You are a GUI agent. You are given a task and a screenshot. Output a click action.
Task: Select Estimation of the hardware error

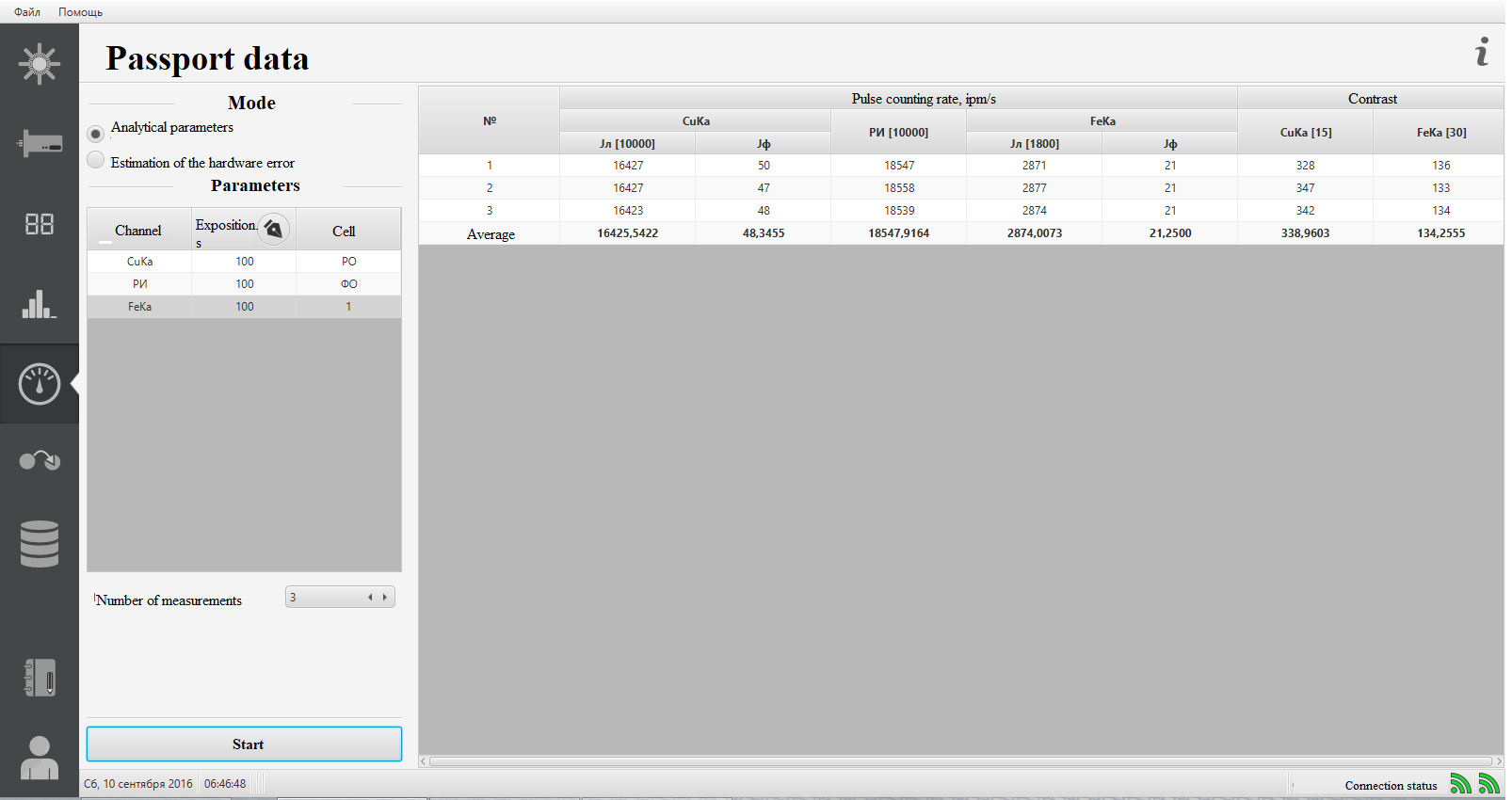[x=96, y=160]
